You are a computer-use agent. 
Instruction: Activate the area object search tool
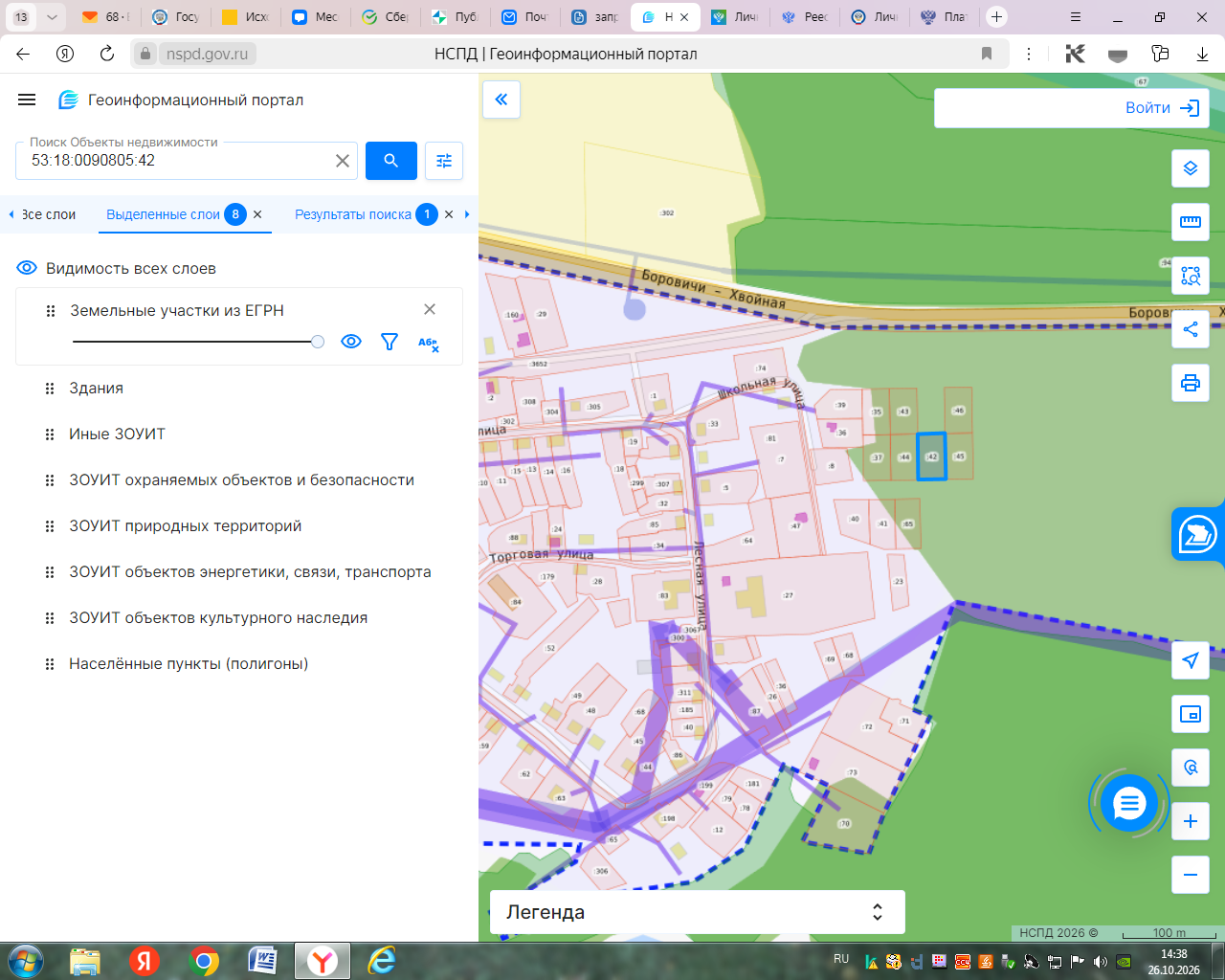[1191, 276]
